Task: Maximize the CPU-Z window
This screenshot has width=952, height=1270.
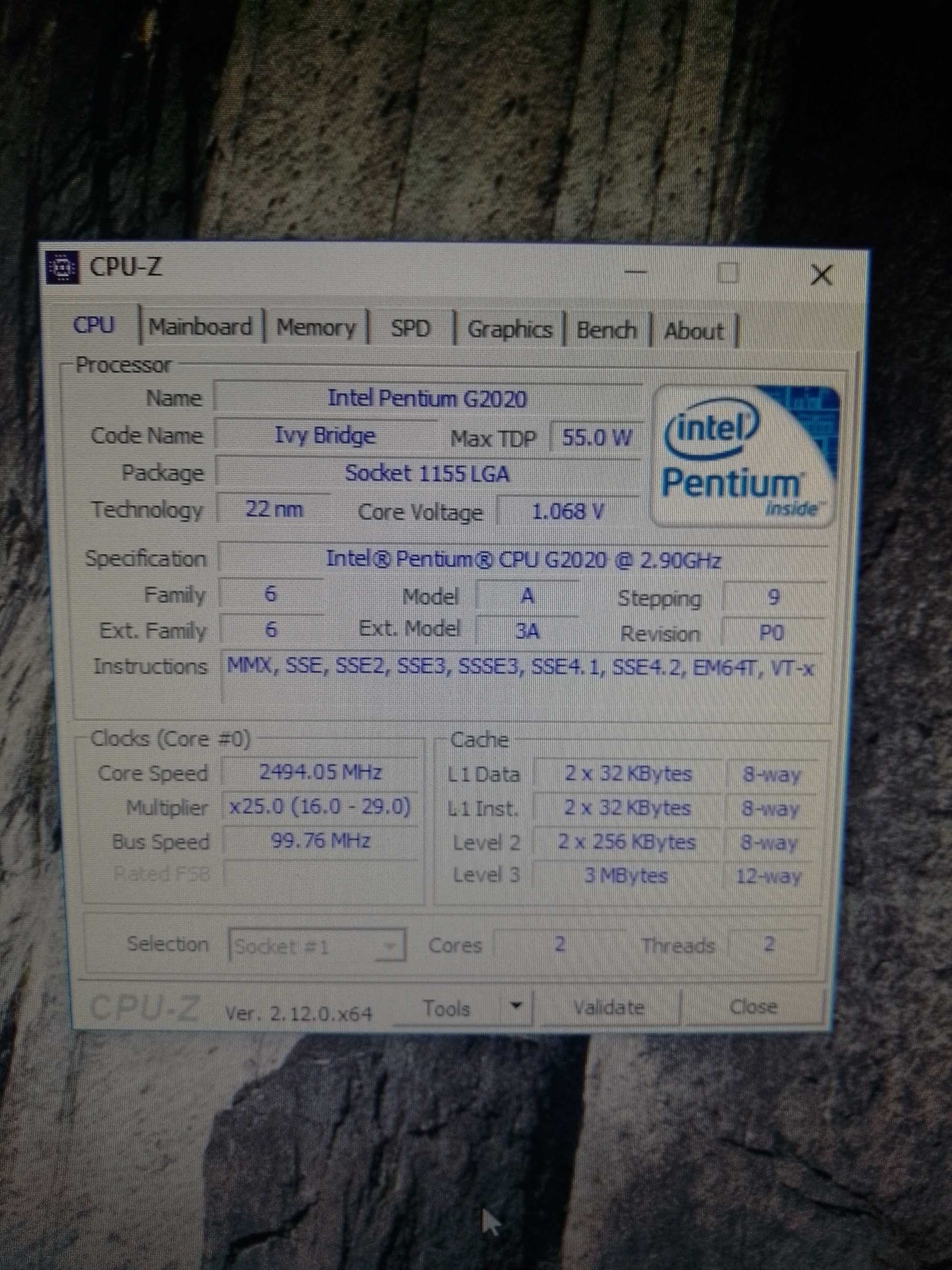Action: coord(728,273)
